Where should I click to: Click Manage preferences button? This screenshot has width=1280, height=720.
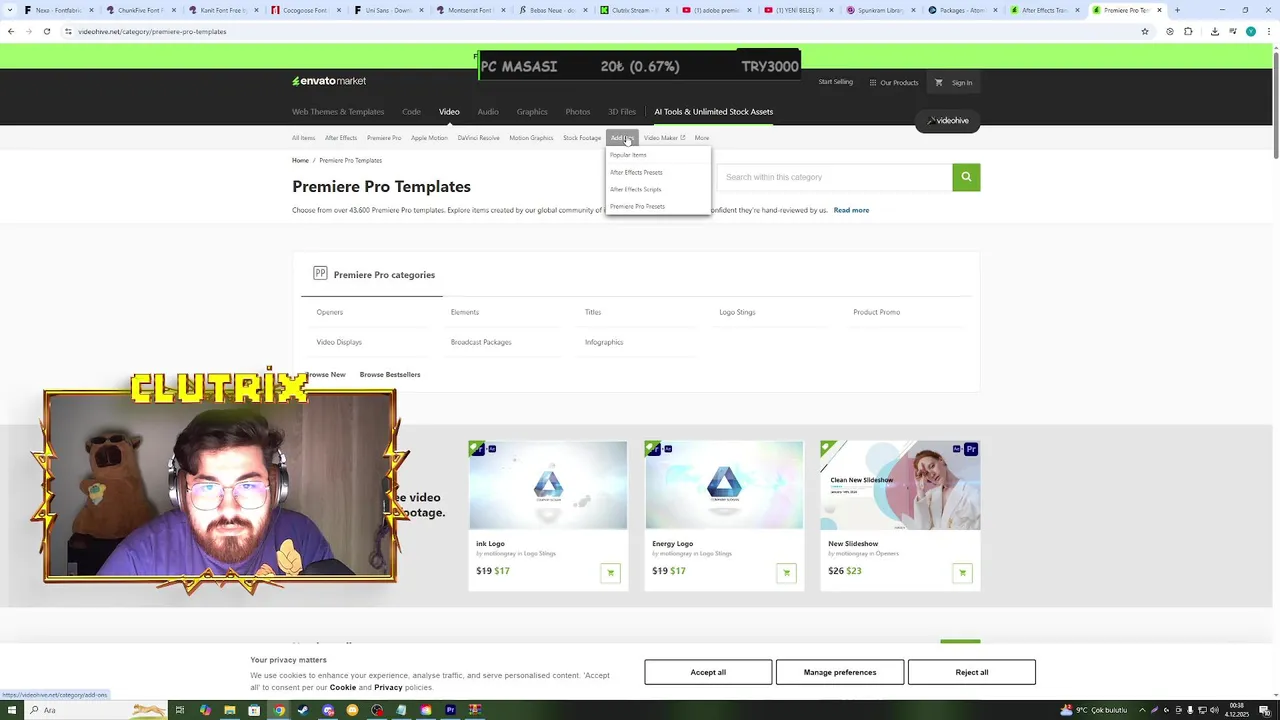tap(840, 672)
